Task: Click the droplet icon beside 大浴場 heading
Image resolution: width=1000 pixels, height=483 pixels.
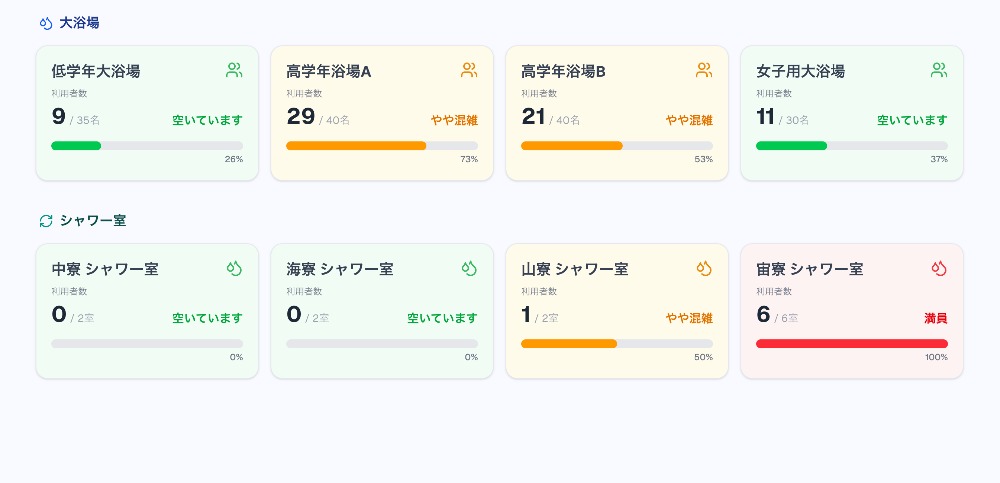Action: coord(46,23)
